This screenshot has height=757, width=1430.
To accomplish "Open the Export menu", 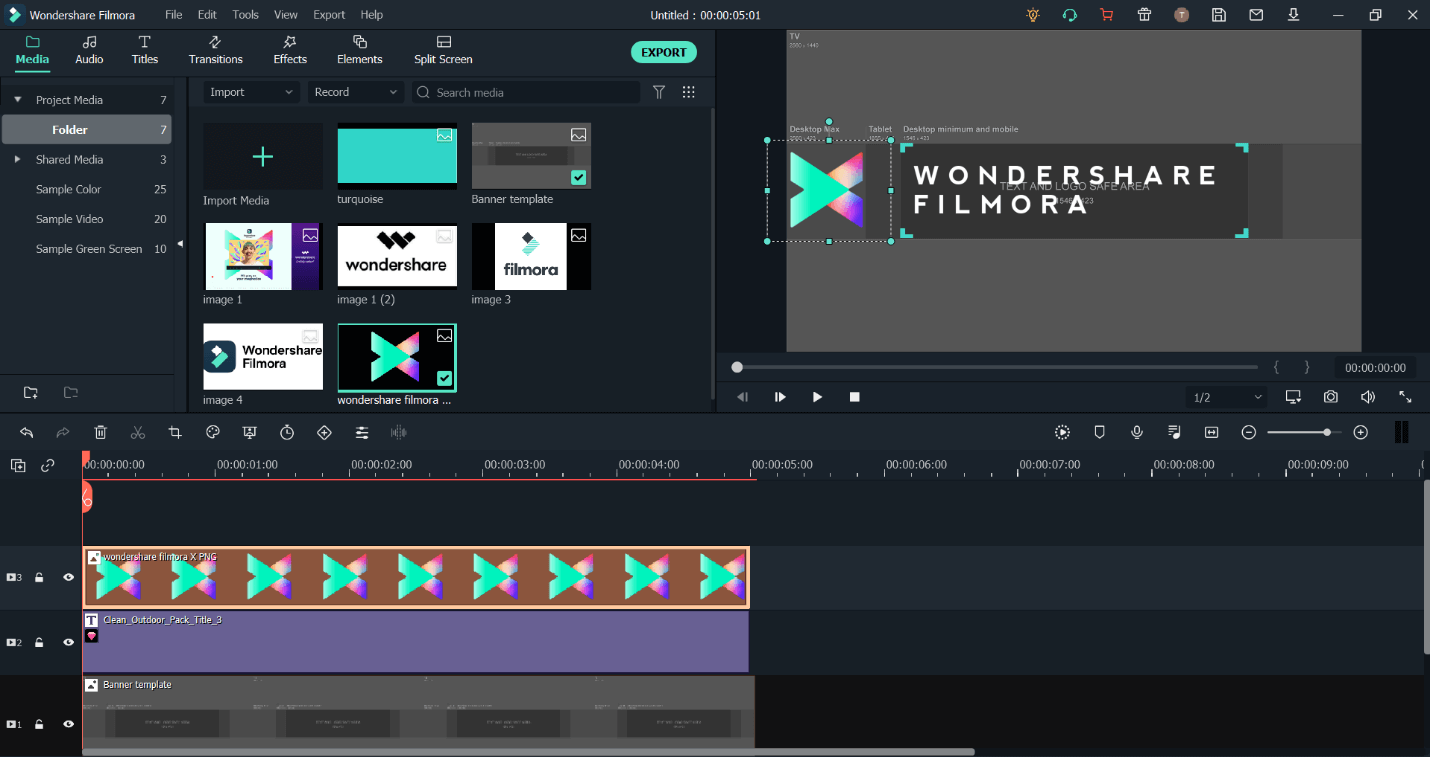I will (x=329, y=15).
